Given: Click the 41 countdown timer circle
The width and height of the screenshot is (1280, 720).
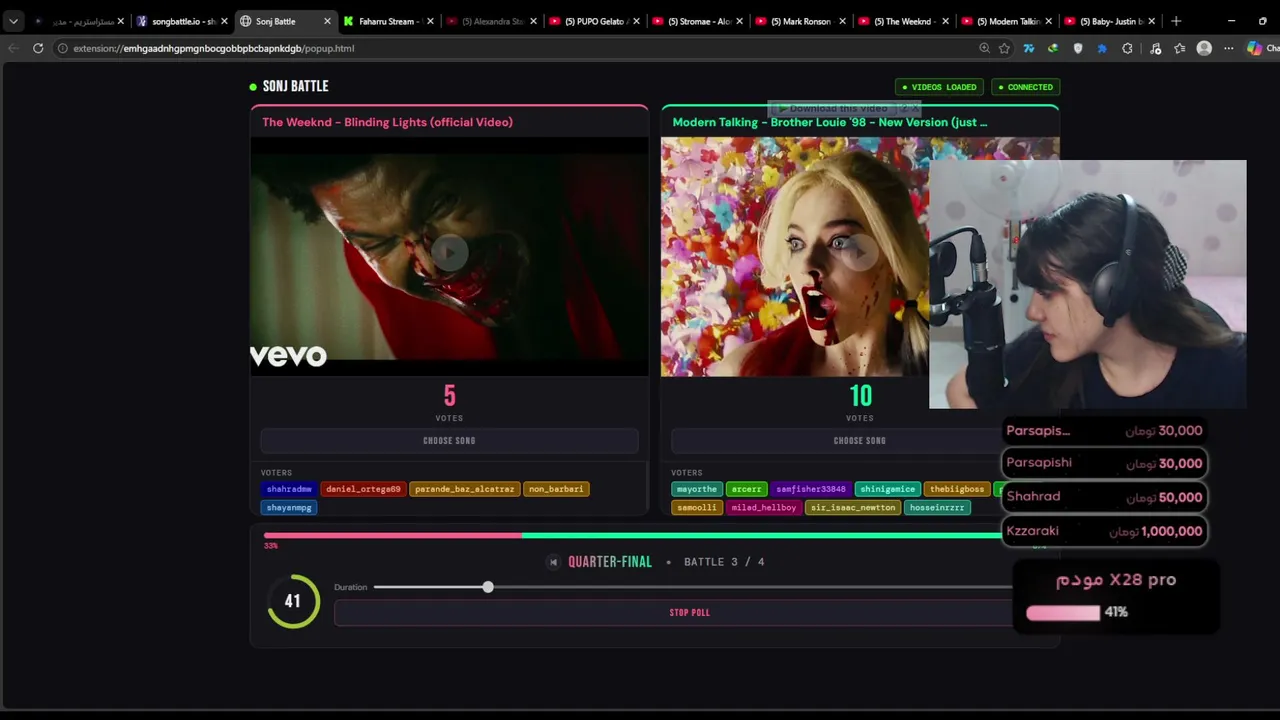Looking at the screenshot, I should (293, 601).
